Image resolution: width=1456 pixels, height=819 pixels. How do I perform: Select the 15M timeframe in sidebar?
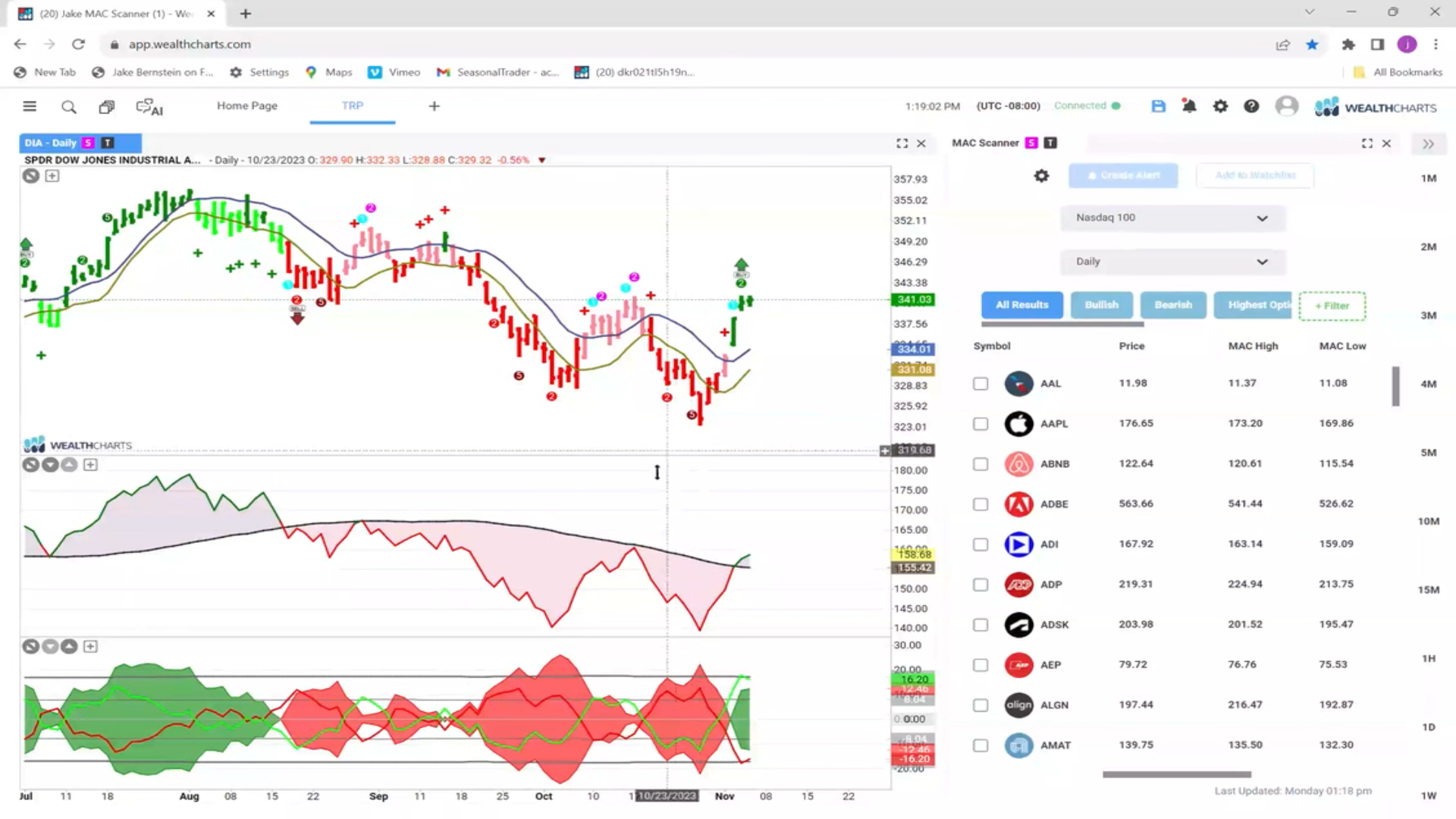(x=1429, y=590)
